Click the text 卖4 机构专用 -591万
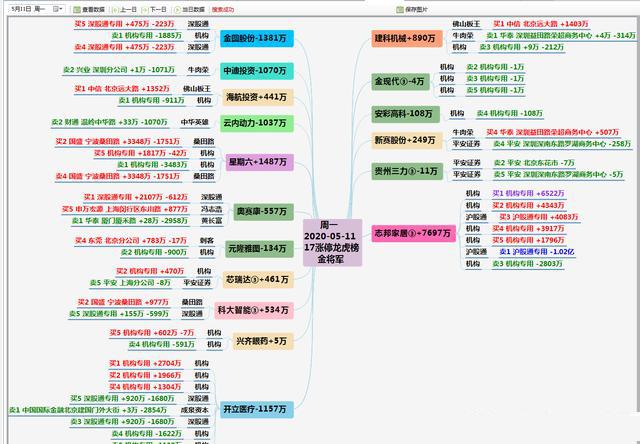 pos(162,345)
